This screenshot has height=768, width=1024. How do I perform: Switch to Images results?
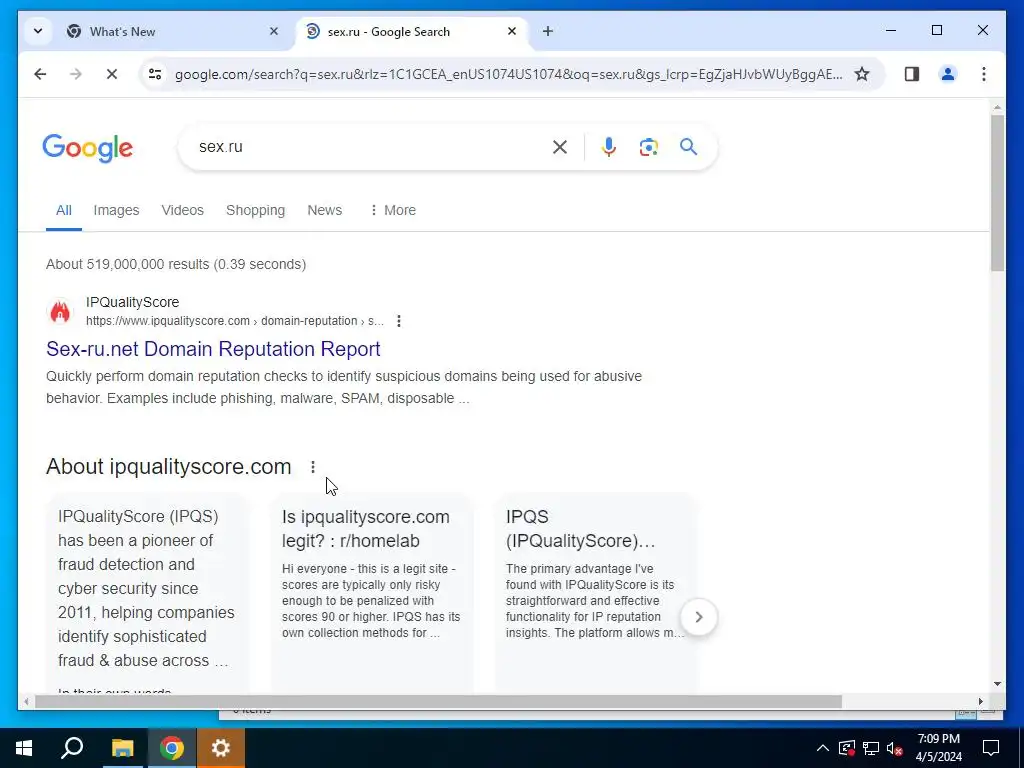pos(116,210)
